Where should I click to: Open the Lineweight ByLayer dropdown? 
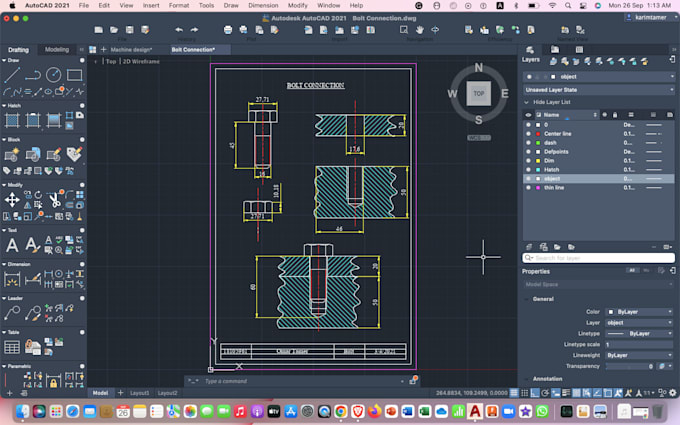click(x=639, y=355)
